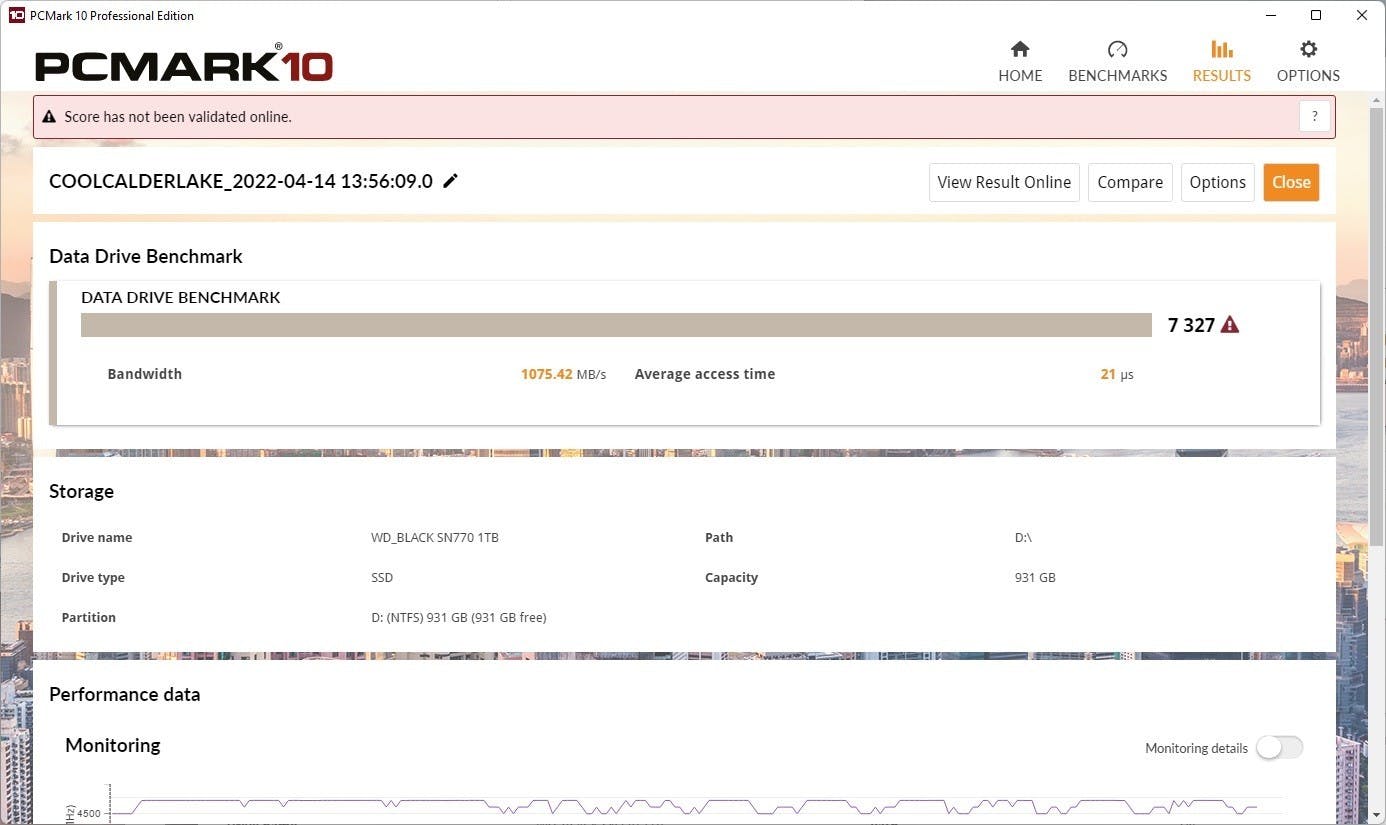Click the capacity value 931 GB
This screenshot has width=1386, height=825.
pos(1035,578)
